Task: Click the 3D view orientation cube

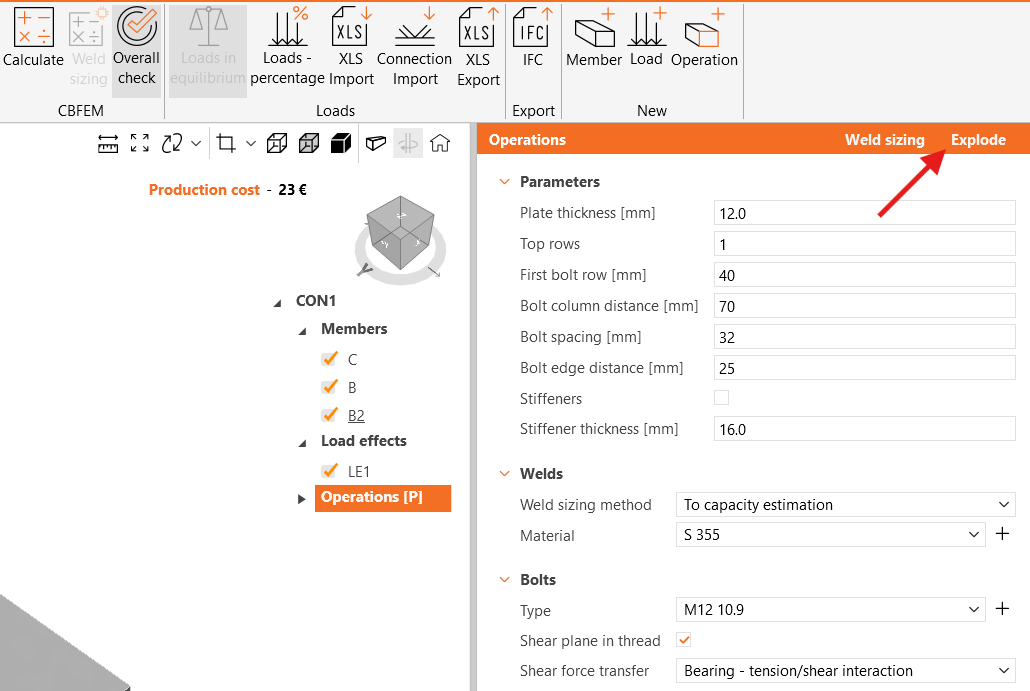Action: point(400,232)
